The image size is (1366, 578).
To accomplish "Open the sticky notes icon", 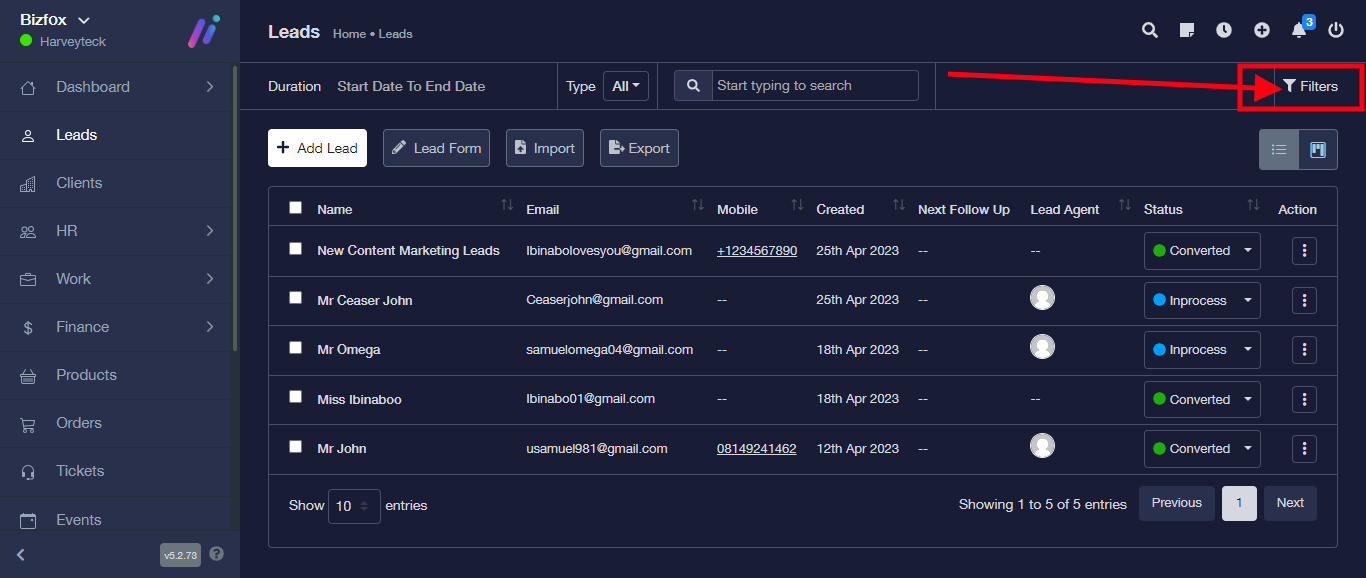I will [1187, 30].
